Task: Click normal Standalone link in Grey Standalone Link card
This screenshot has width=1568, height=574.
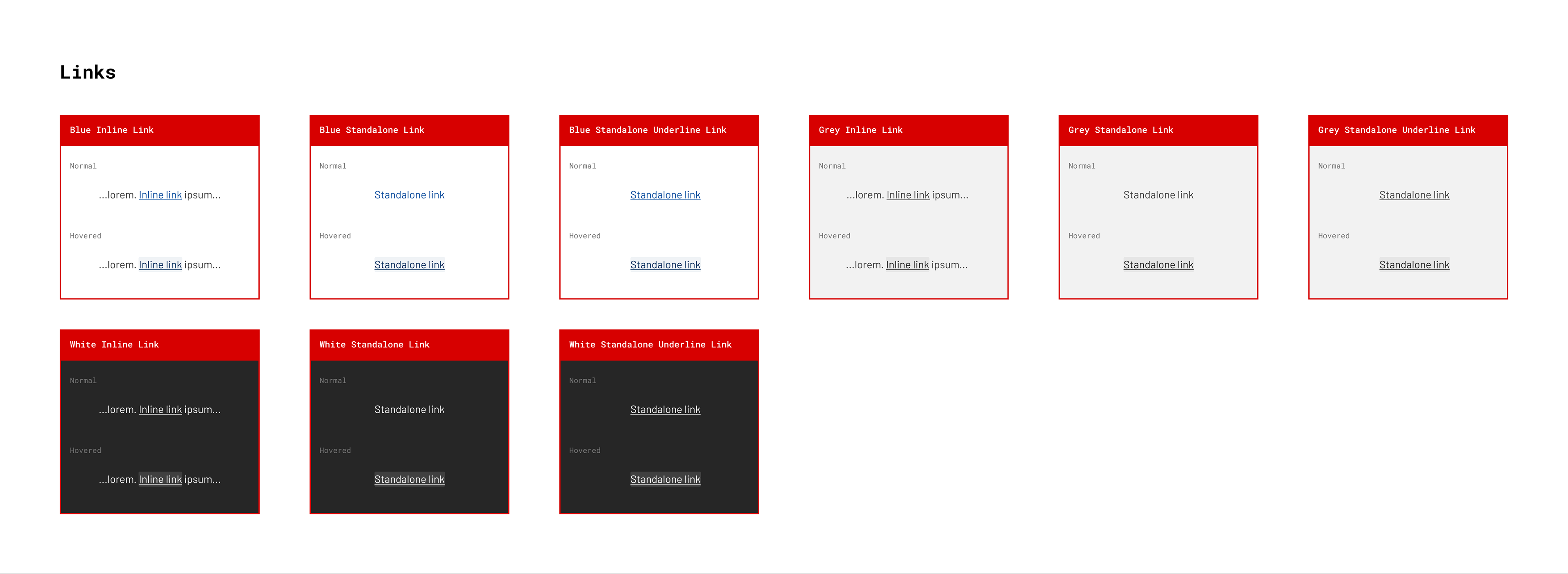Action: pyautogui.click(x=1158, y=195)
